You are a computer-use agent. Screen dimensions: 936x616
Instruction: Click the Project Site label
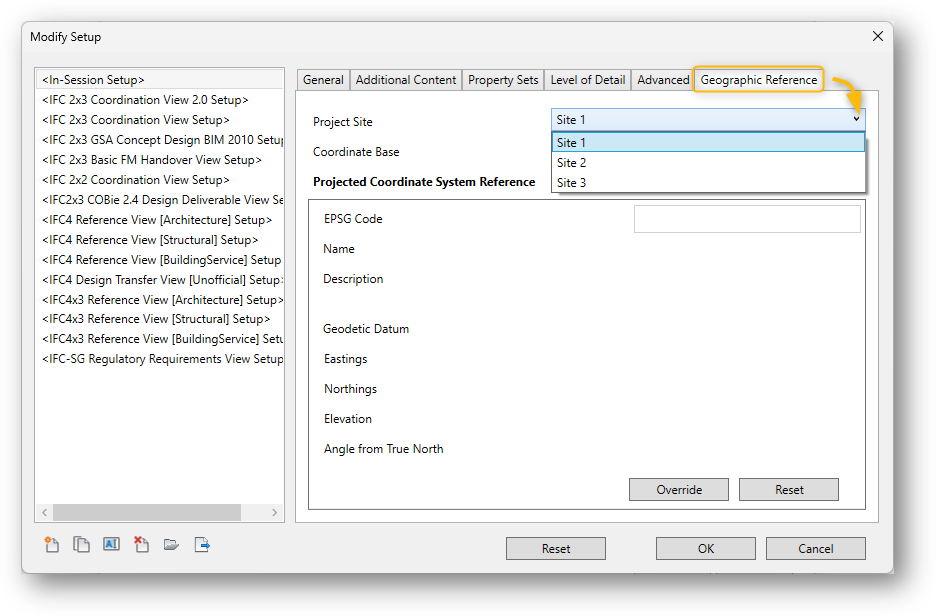tap(343, 122)
